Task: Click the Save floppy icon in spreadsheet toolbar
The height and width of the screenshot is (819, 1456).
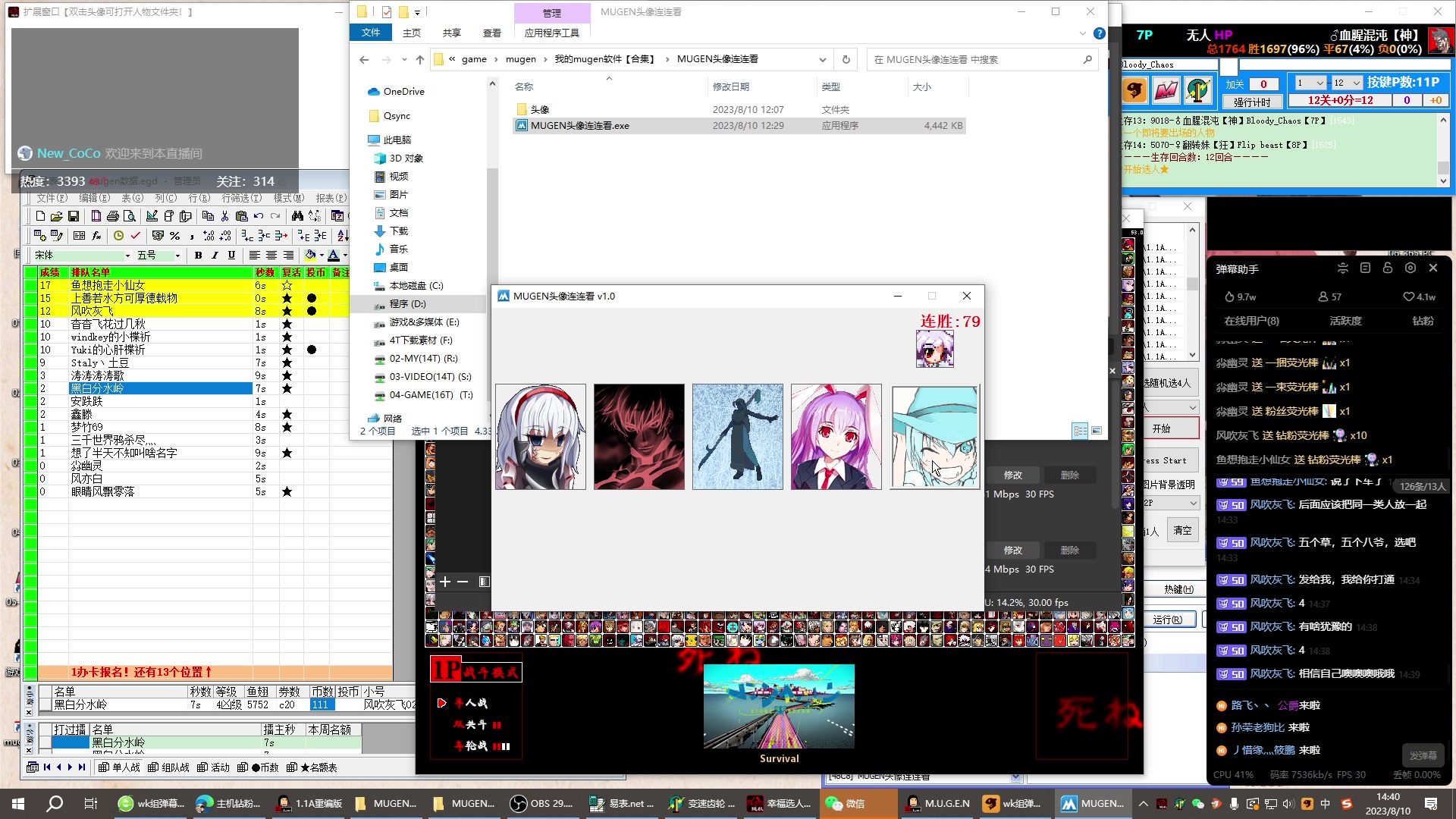Action: pos(74,216)
